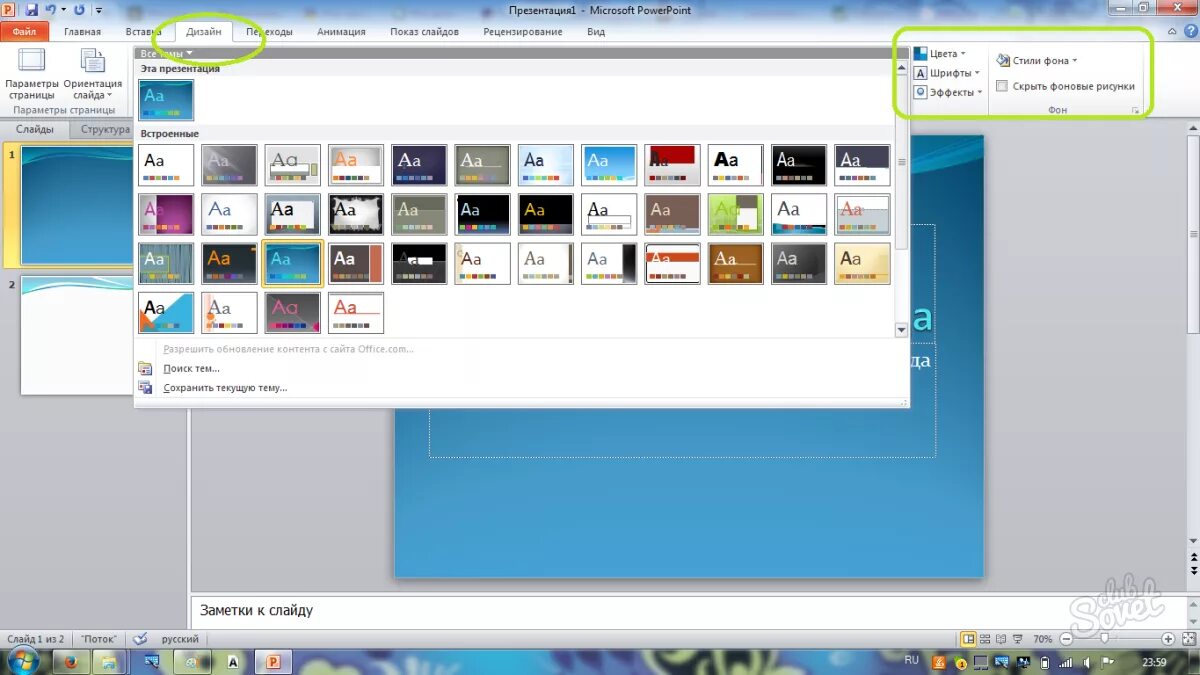This screenshot has width=1200, height=675.
Task: Click the Цвета theme colors icon
Action: click(x=920, y=54)
